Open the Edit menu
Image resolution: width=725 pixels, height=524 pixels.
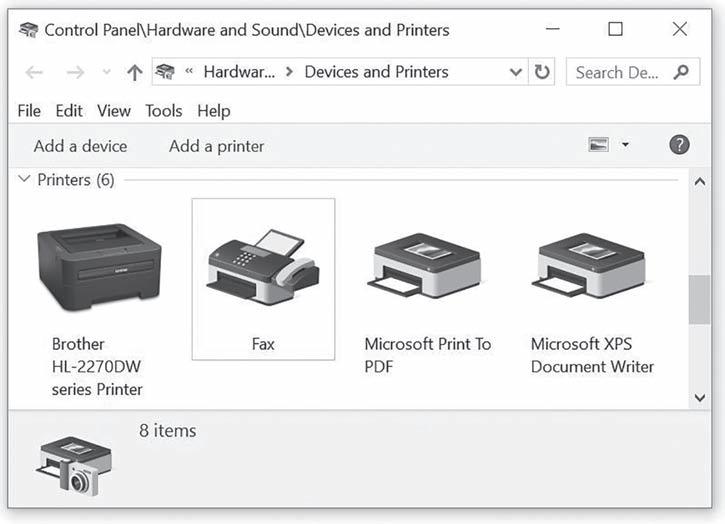(69, 111)
